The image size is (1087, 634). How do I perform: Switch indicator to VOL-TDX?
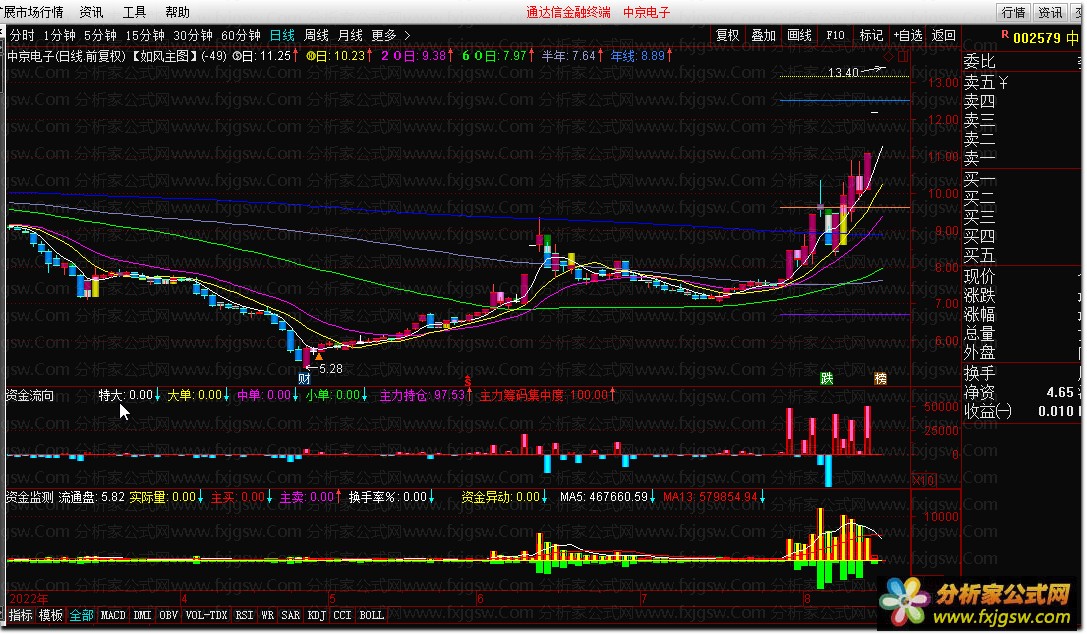pyautogui.click(x=206, y=615)
